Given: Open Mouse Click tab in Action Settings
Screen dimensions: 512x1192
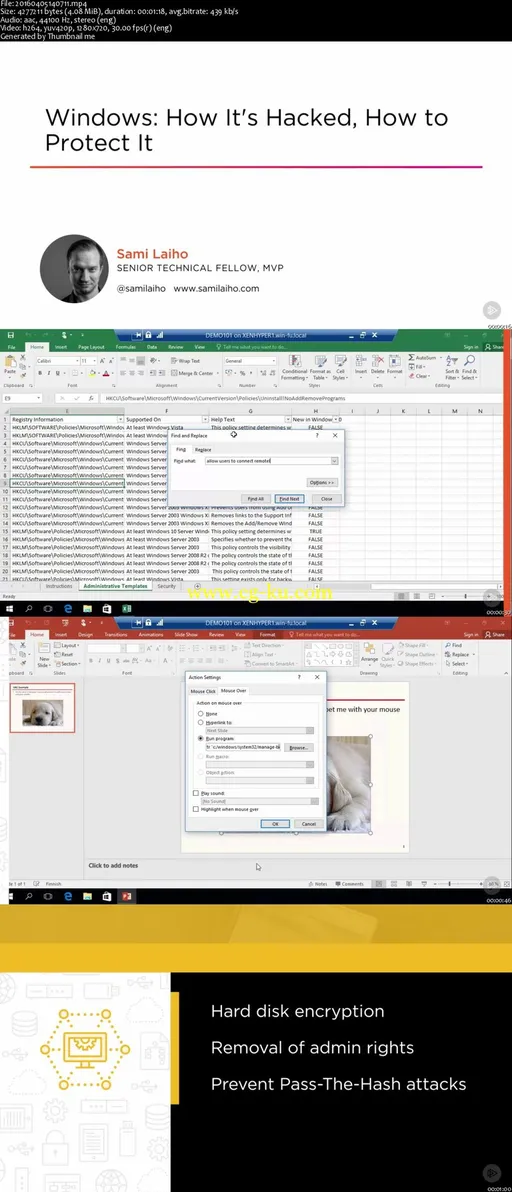Looking at the screenshot, I should pos(203,691).
